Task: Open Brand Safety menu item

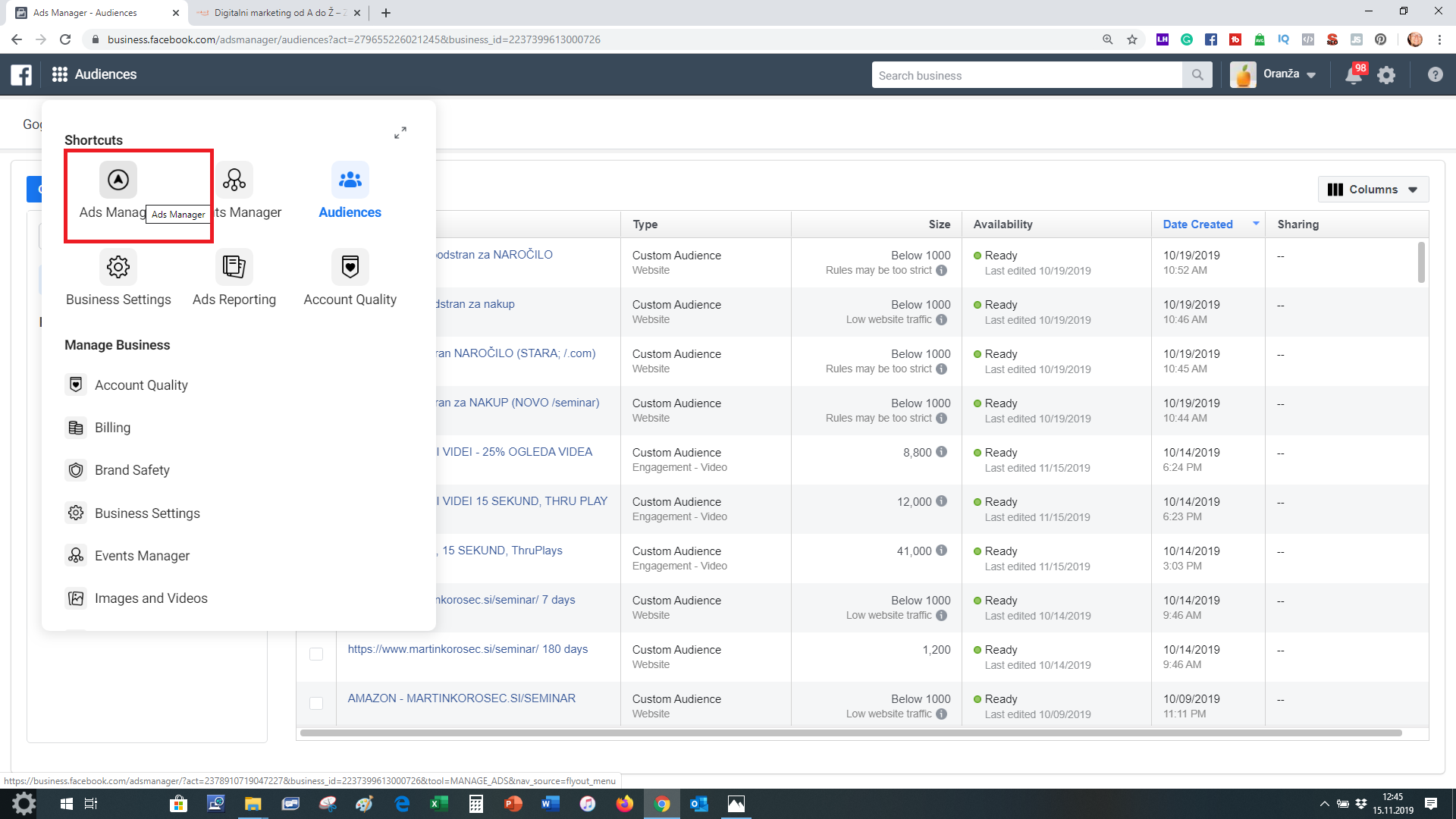Action: (132, 470)
